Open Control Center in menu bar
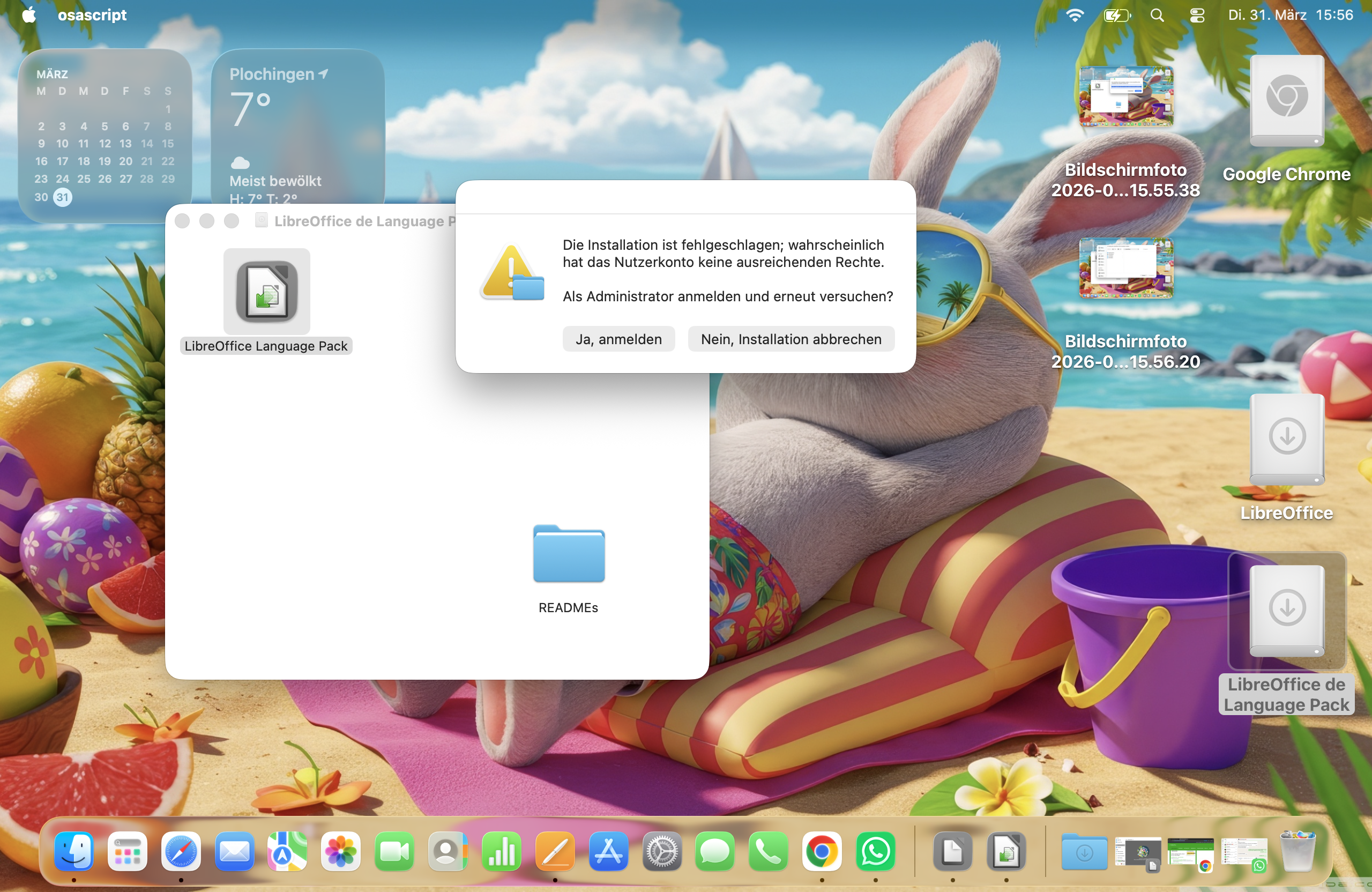Image resolution: width=1372 pixels, height=892 pixels. tap(1197, 15)
